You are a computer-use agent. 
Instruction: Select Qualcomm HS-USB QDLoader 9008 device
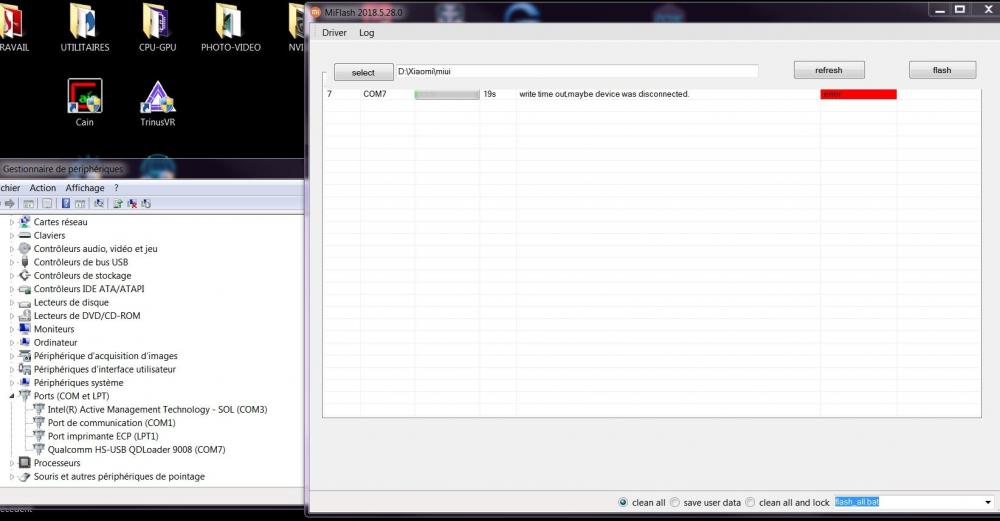[136, 450]
